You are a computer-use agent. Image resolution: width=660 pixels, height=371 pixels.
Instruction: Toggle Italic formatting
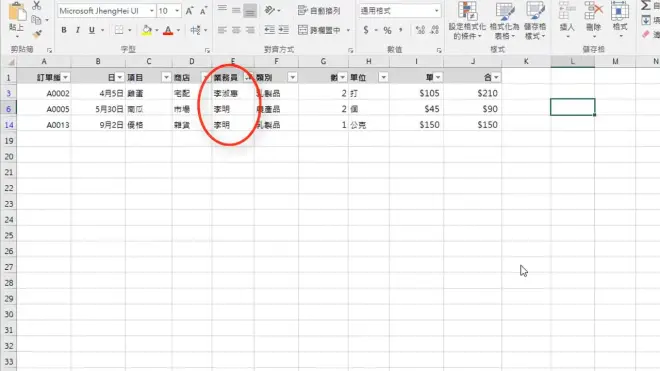(x=77, y=30)
